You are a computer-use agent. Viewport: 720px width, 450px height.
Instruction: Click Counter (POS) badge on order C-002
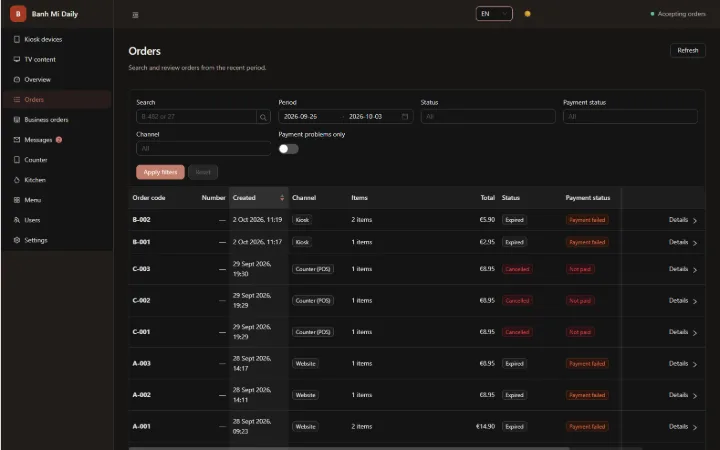[313, 301]
